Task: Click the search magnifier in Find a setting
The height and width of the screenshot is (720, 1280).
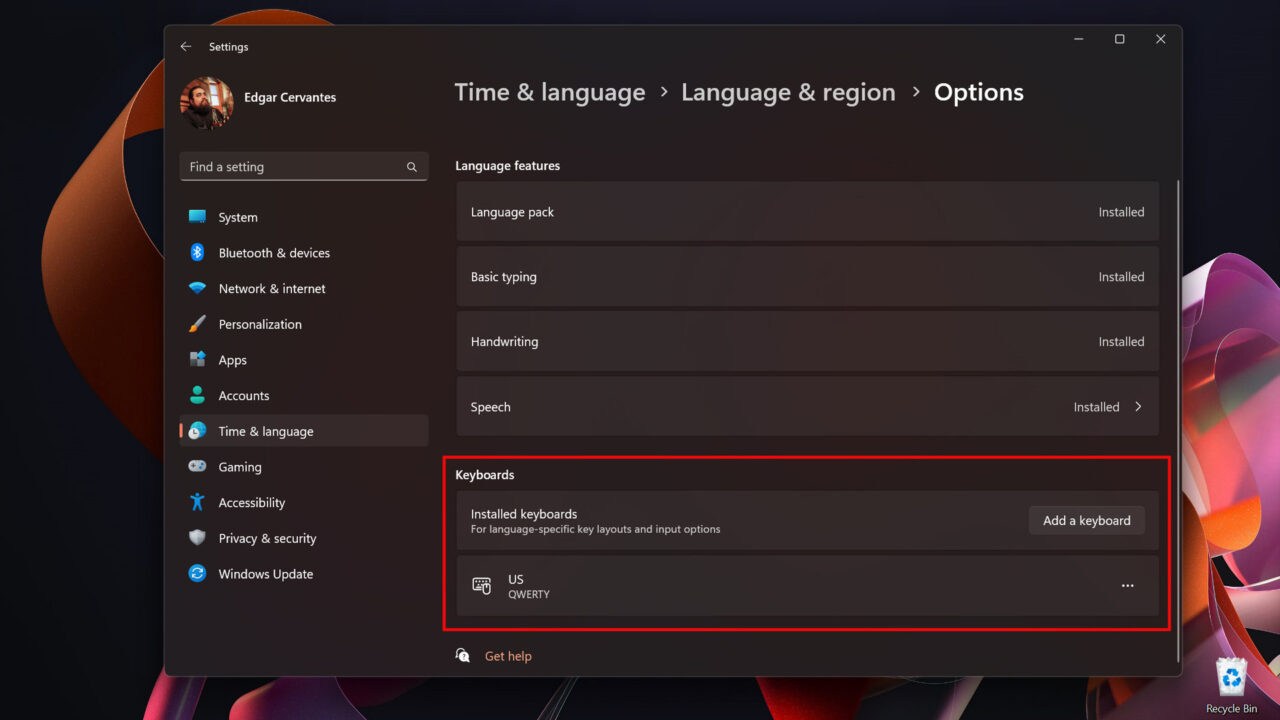Action: click(x=411, y=166)
